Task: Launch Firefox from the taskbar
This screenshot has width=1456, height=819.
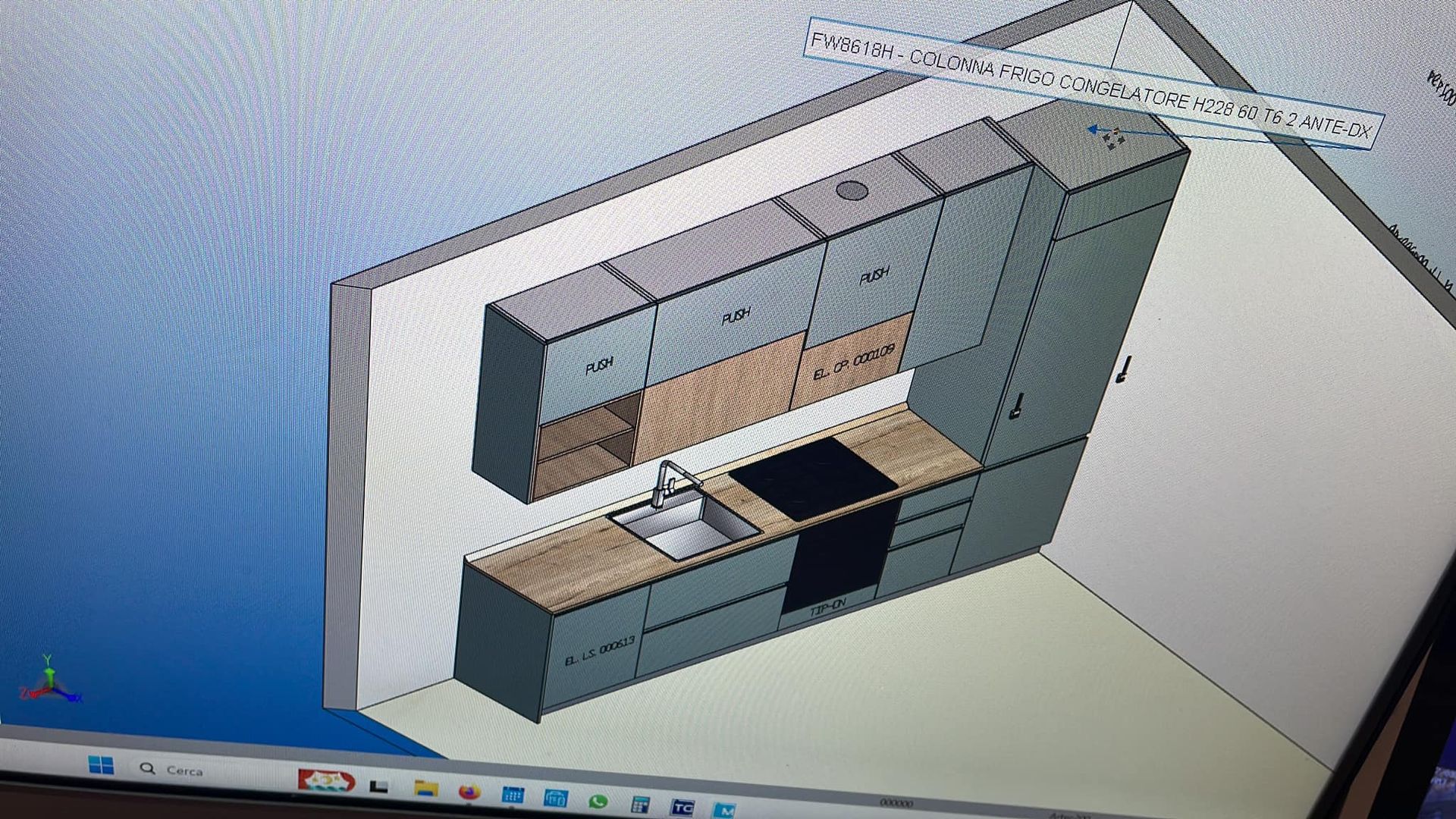Action: [x=469, y=792]
